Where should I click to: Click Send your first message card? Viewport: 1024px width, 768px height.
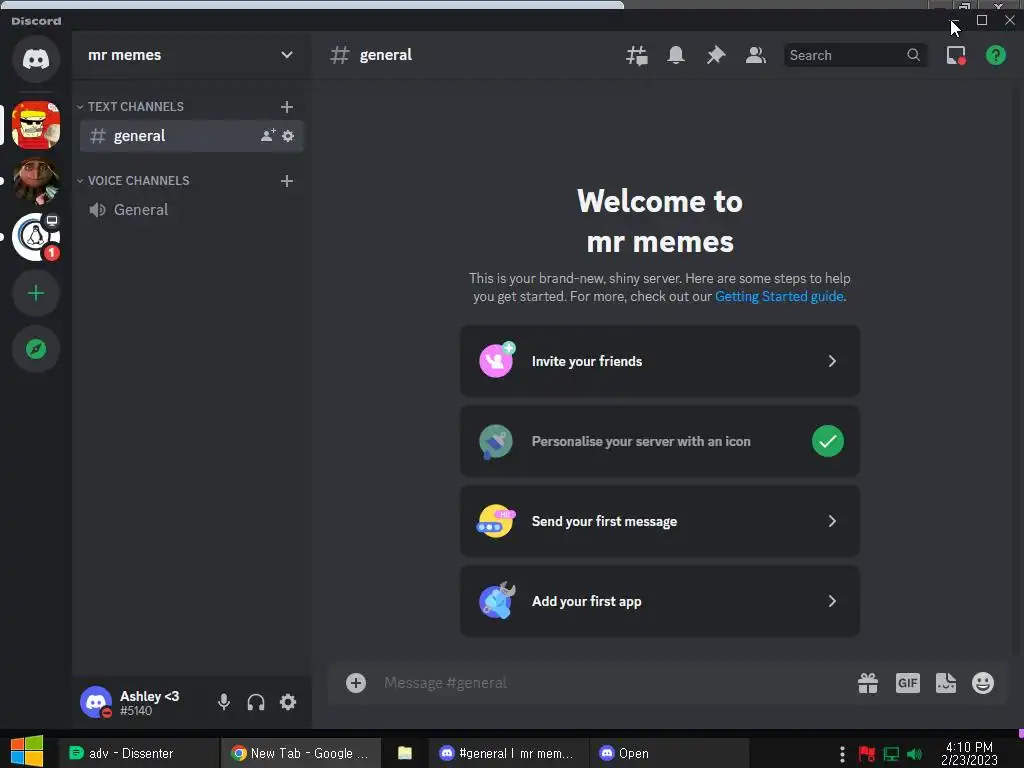coord(660,521)
